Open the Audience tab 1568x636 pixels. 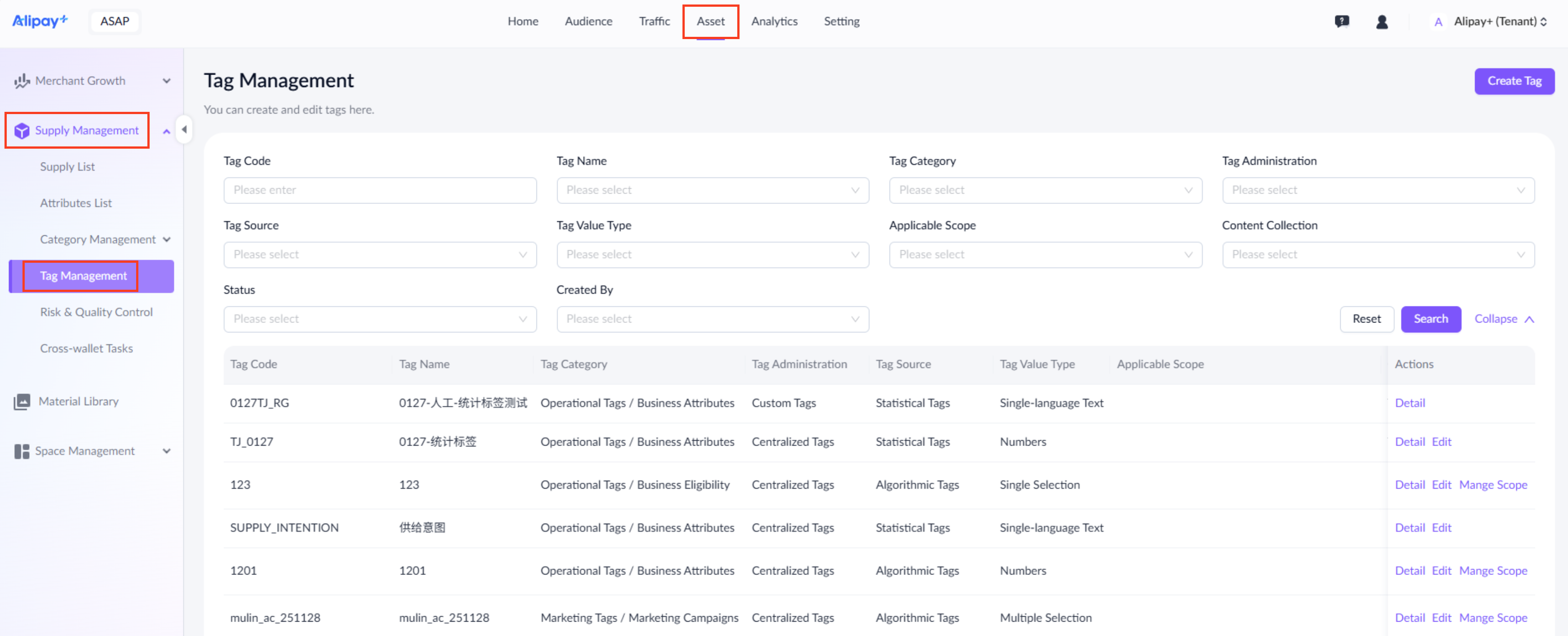pyautogui.click(x=588, y=22)
